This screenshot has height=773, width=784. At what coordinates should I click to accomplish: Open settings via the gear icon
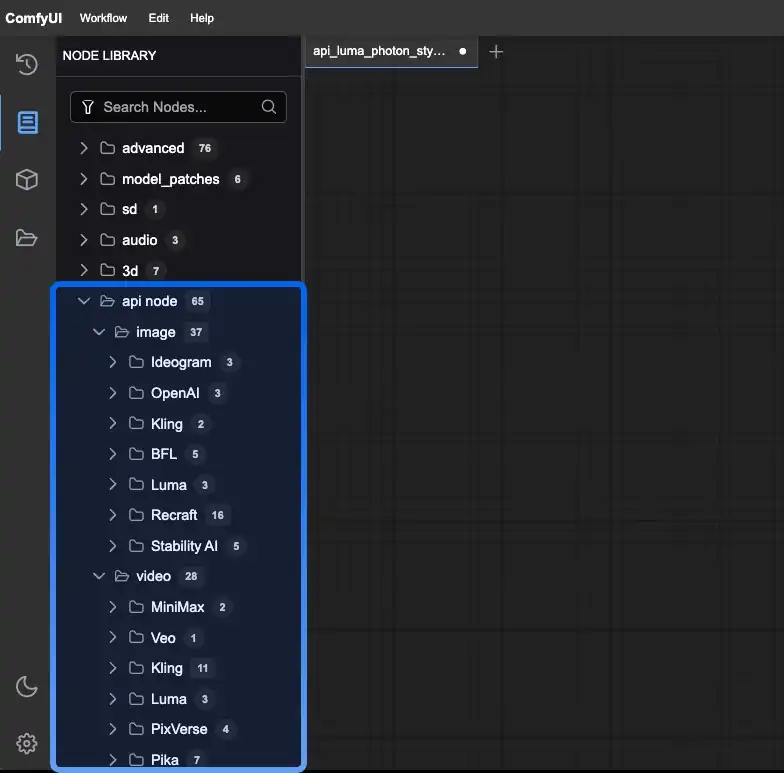pyautogui.click(x=27, y=743)
